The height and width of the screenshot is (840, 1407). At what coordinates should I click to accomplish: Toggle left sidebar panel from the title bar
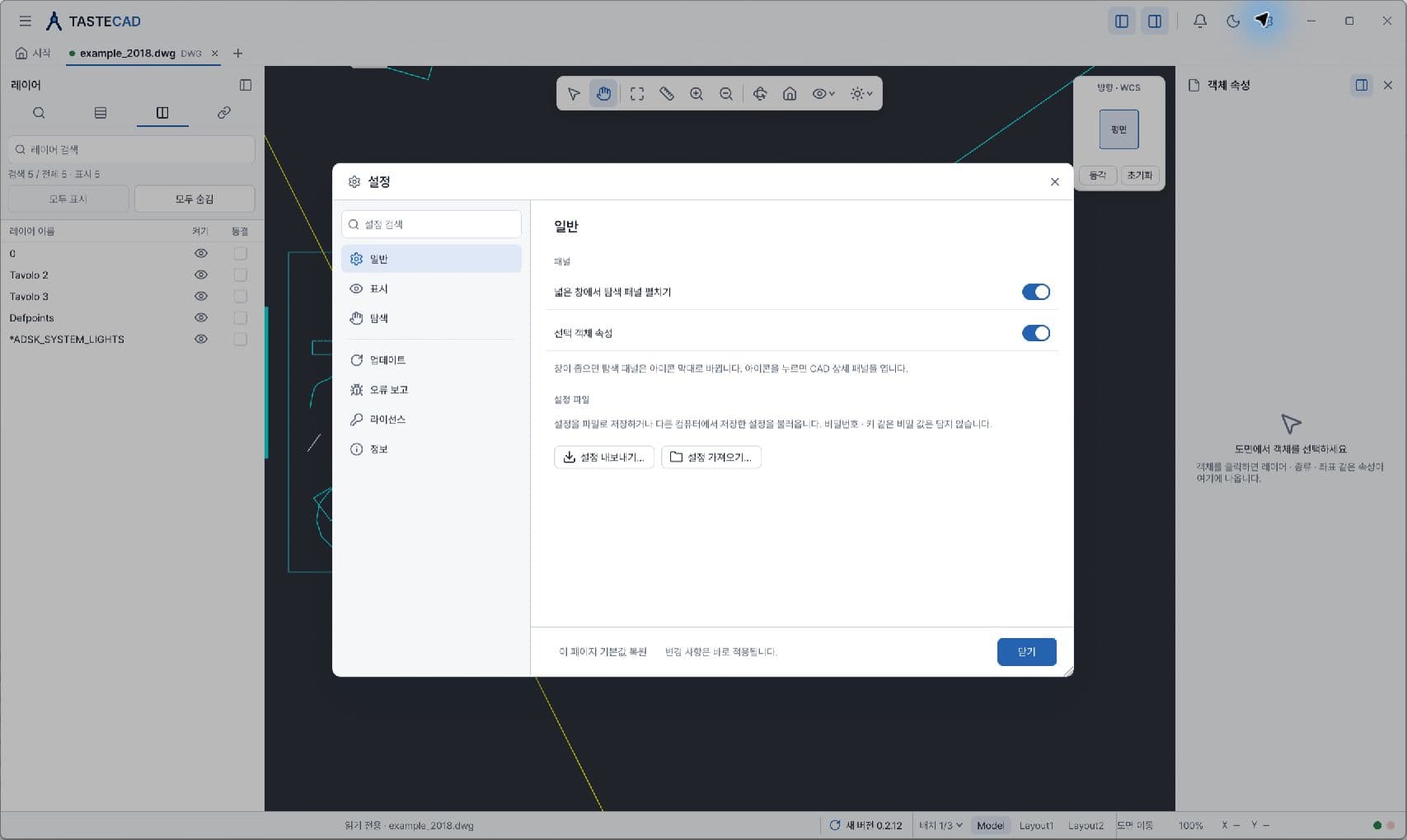(1122, 21)
